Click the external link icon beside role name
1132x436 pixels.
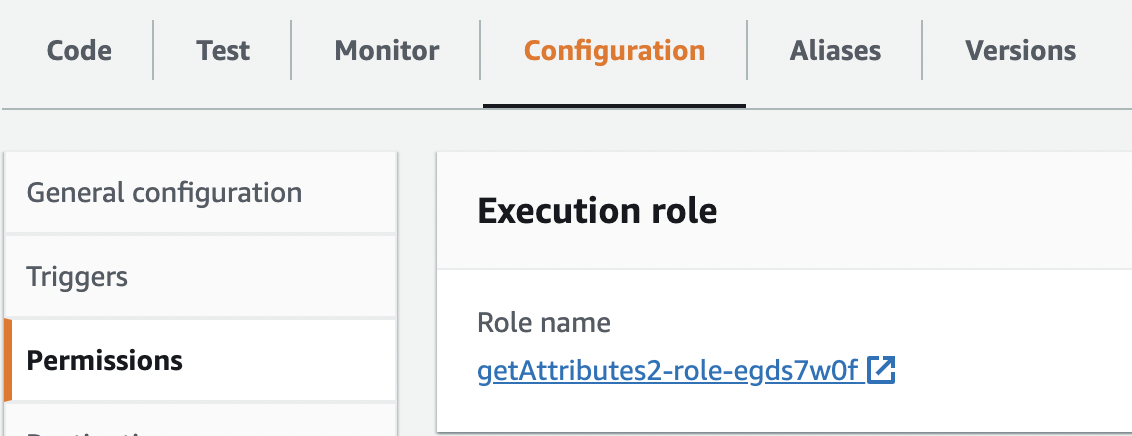[x=881, y=371]
